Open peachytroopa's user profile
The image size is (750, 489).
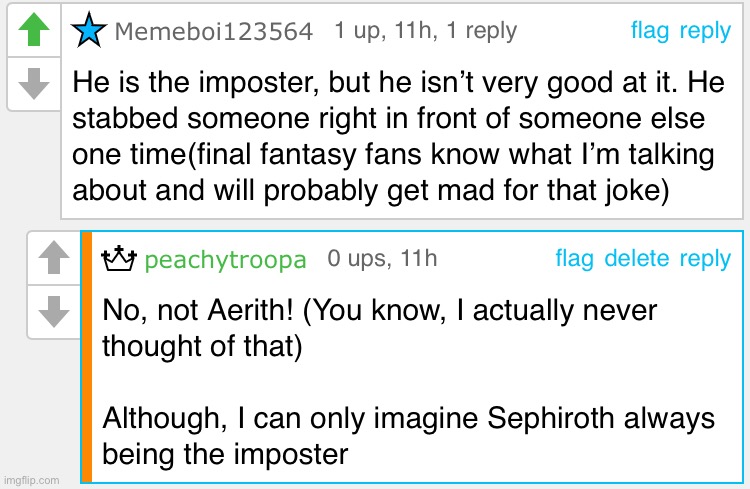click(x=225, y=261)
